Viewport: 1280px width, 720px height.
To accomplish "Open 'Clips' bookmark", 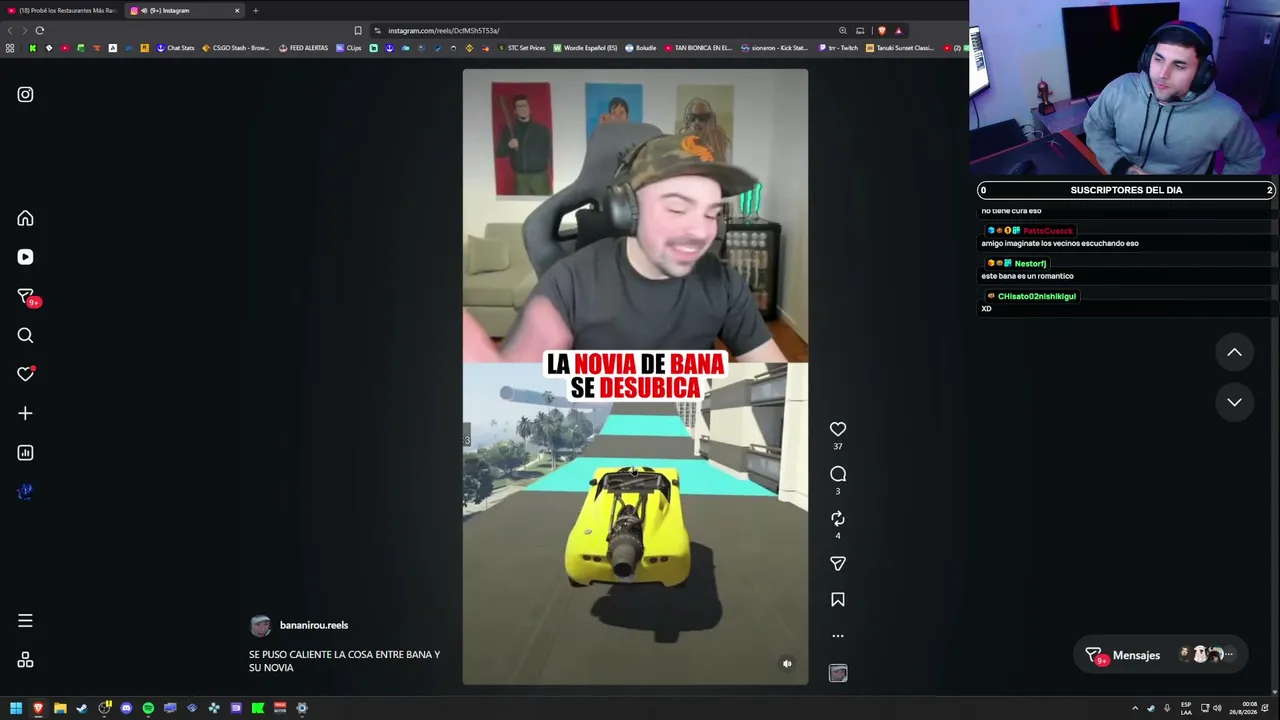I will (349, 48).
